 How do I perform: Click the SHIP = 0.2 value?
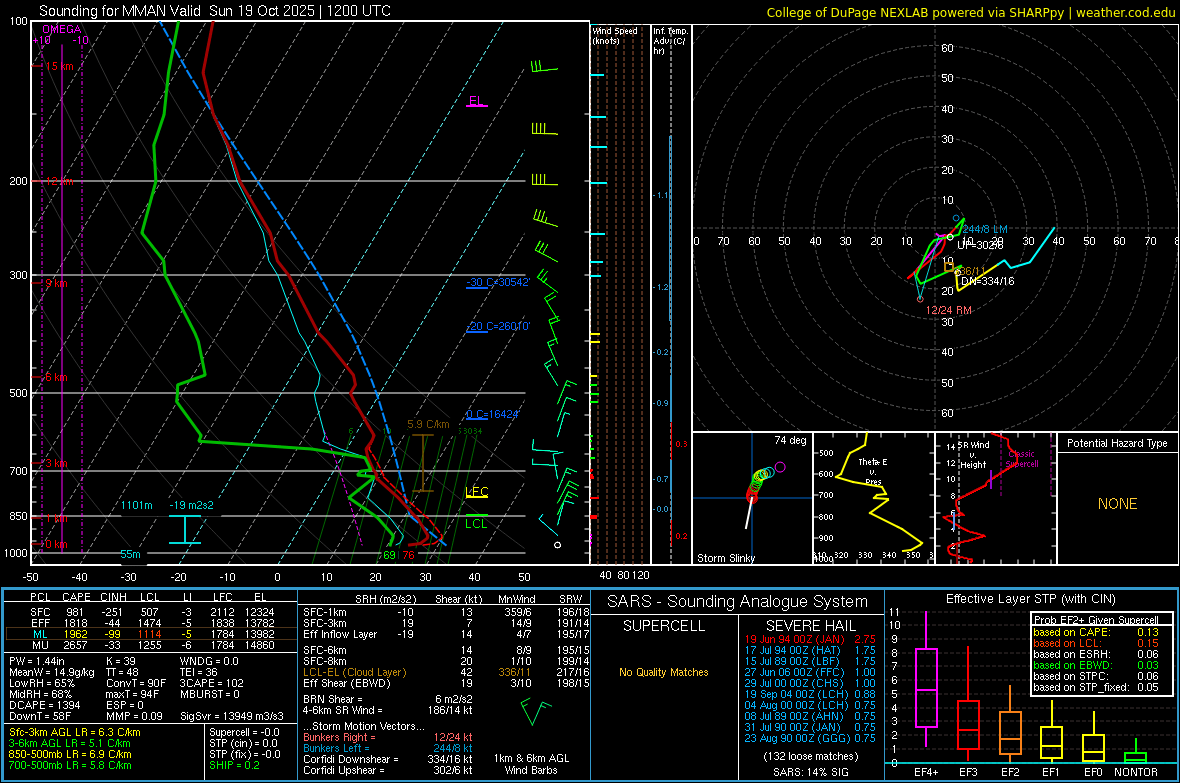pos(234,765)
